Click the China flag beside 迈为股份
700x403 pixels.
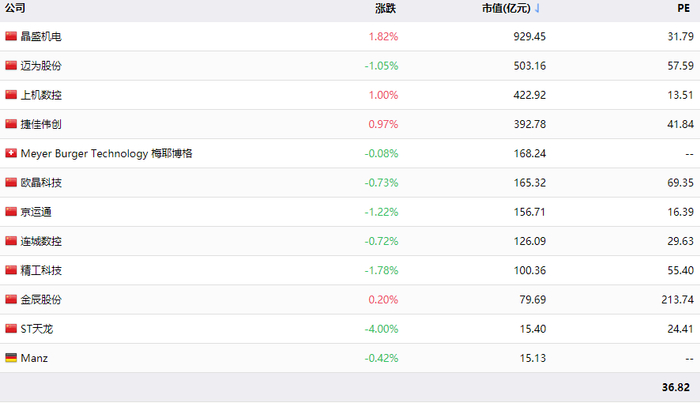tap(11, 66)
